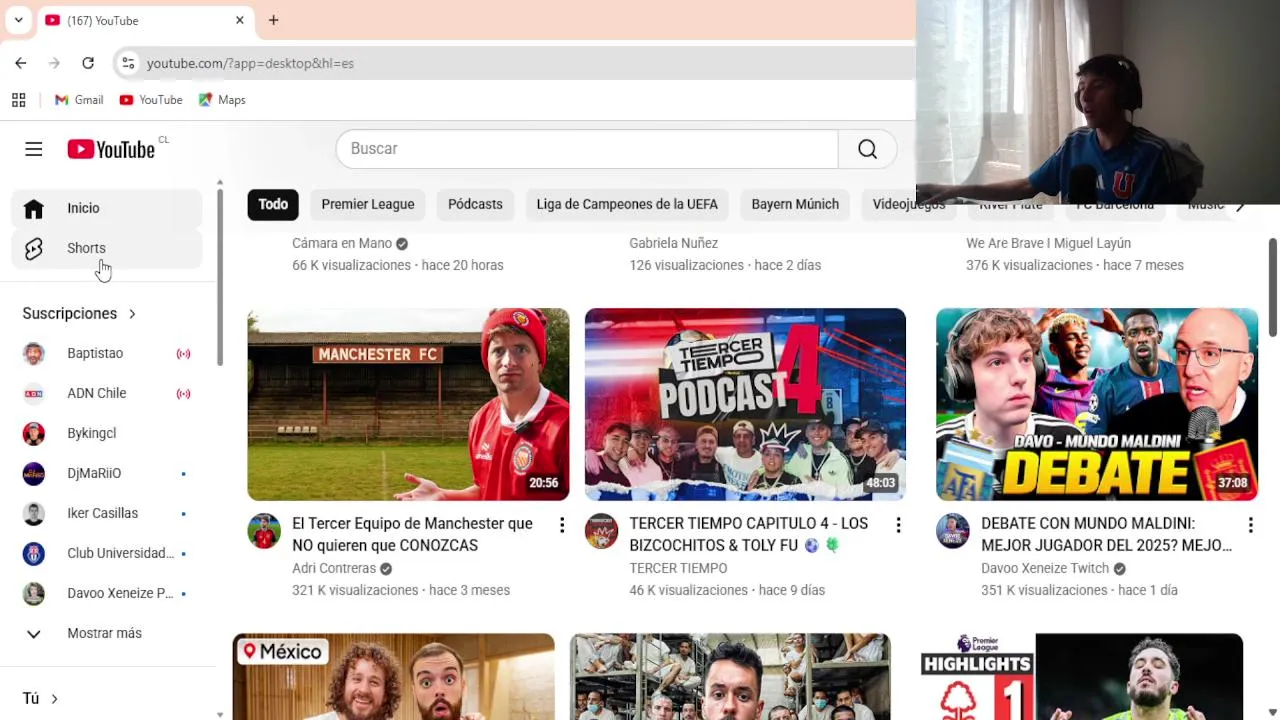1280x720 pixels.
Task: Expand Mostrar más subscriptions
Action: point(107,633)
